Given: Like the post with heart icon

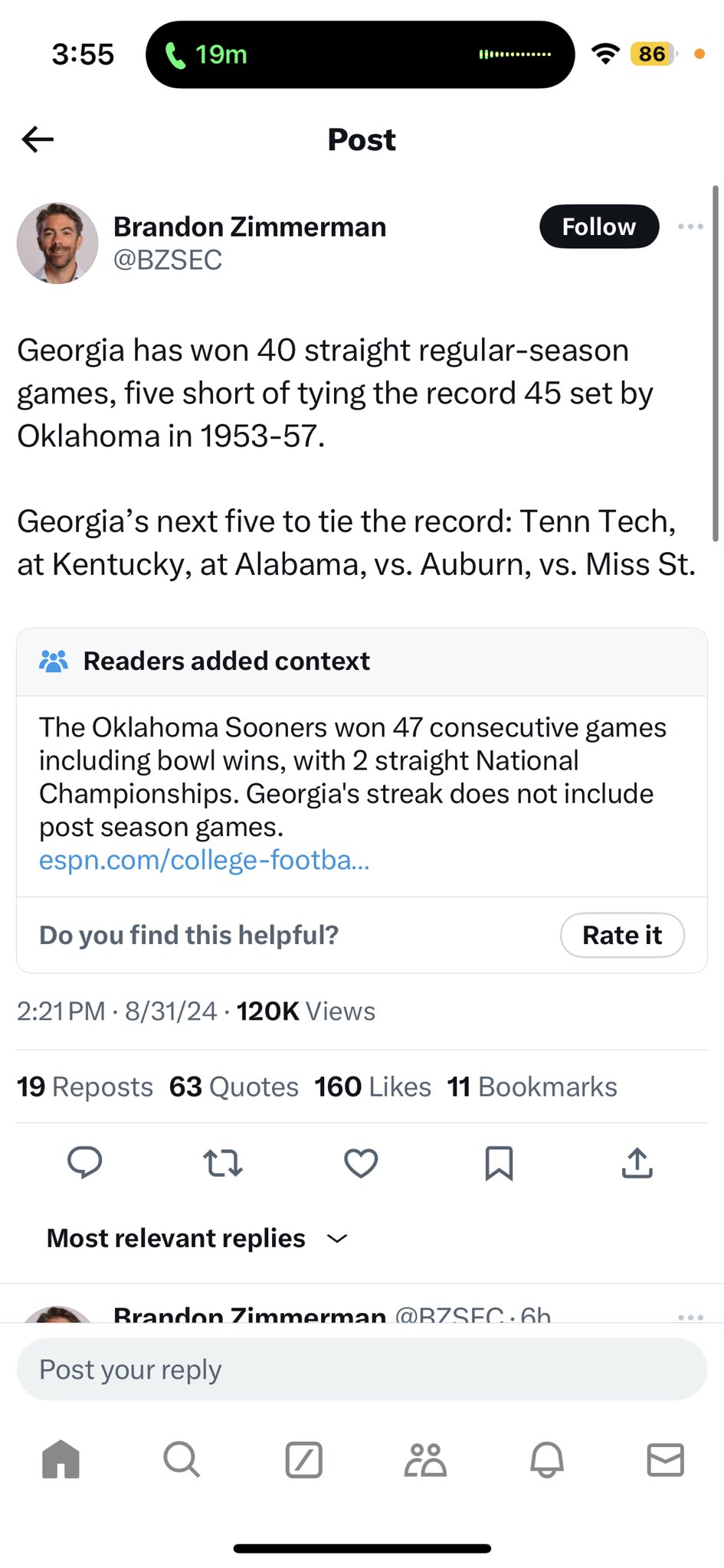Looking at the screenshot, I should pyautogui.click(x=361, y=1163).
